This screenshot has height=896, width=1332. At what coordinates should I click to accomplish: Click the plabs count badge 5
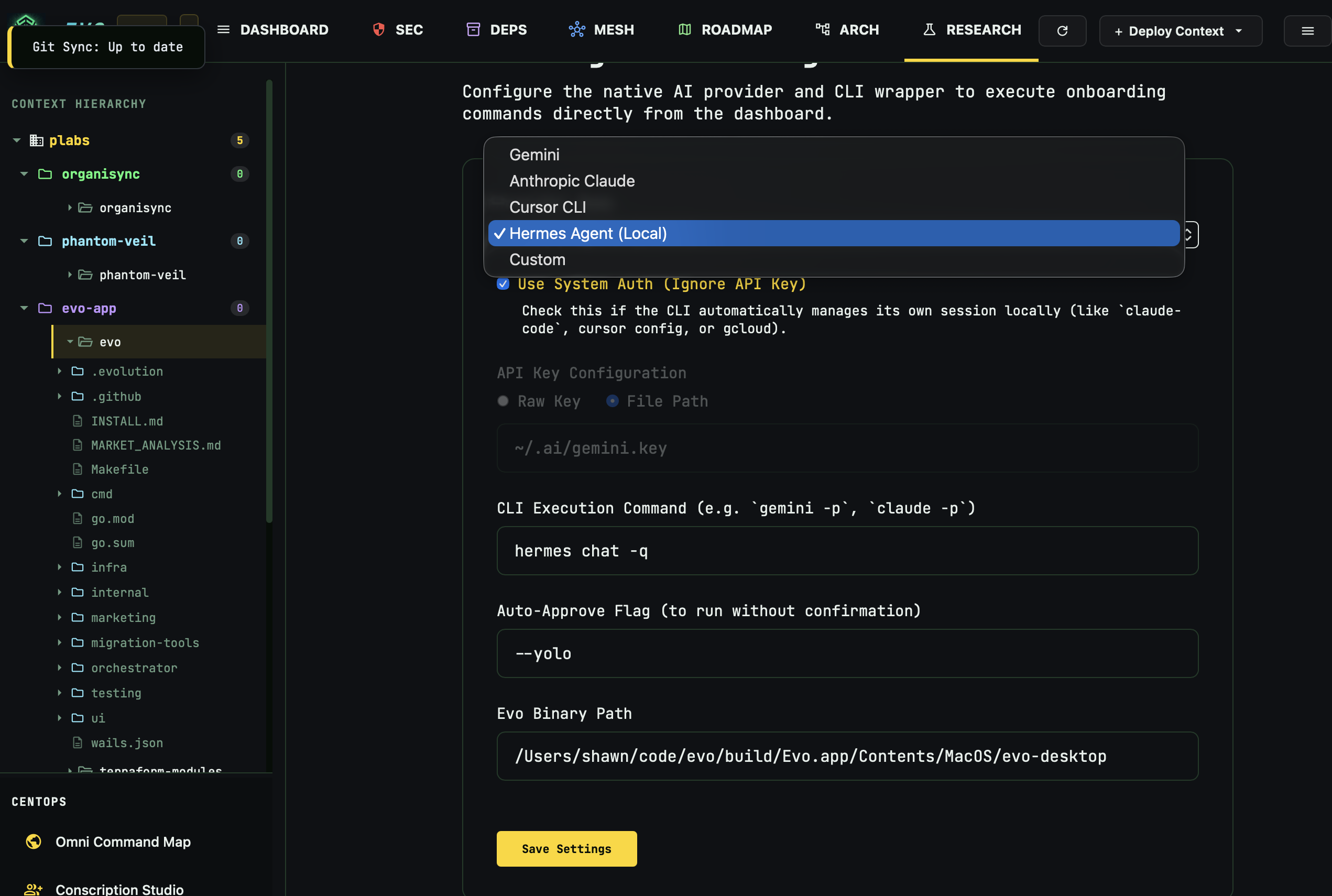tap(240, 140)
